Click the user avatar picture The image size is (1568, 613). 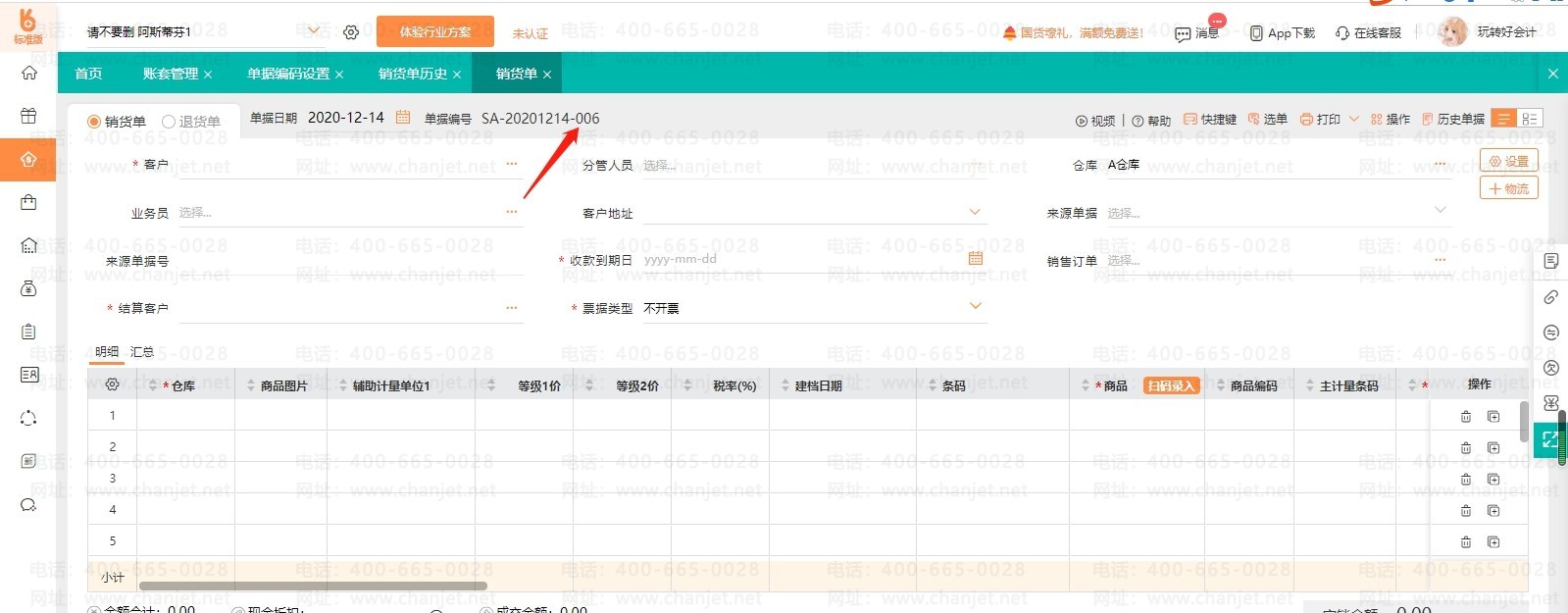pos(1453,31)
